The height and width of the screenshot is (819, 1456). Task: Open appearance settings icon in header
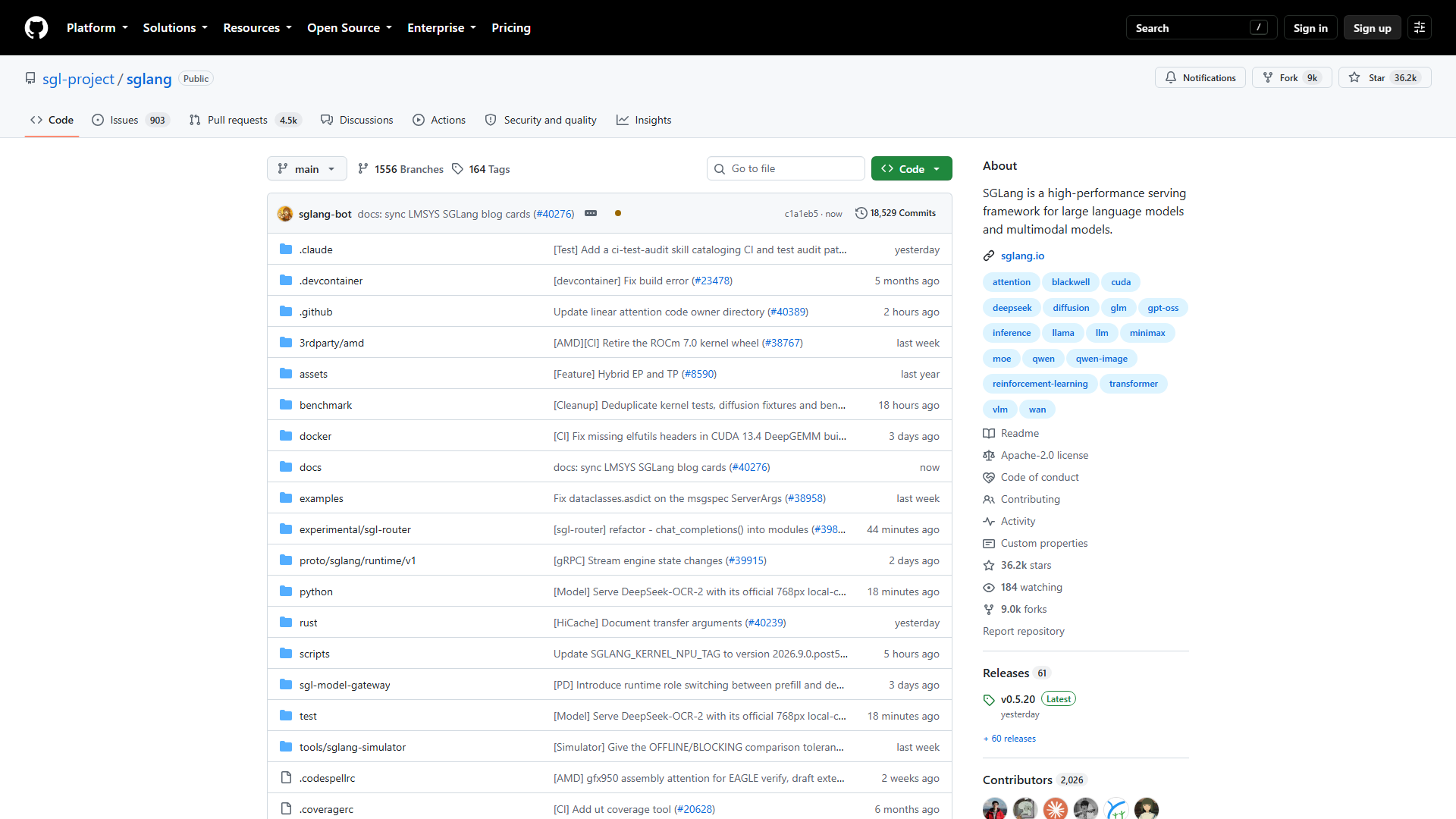pyautogui.click(x=1420, y=28)
